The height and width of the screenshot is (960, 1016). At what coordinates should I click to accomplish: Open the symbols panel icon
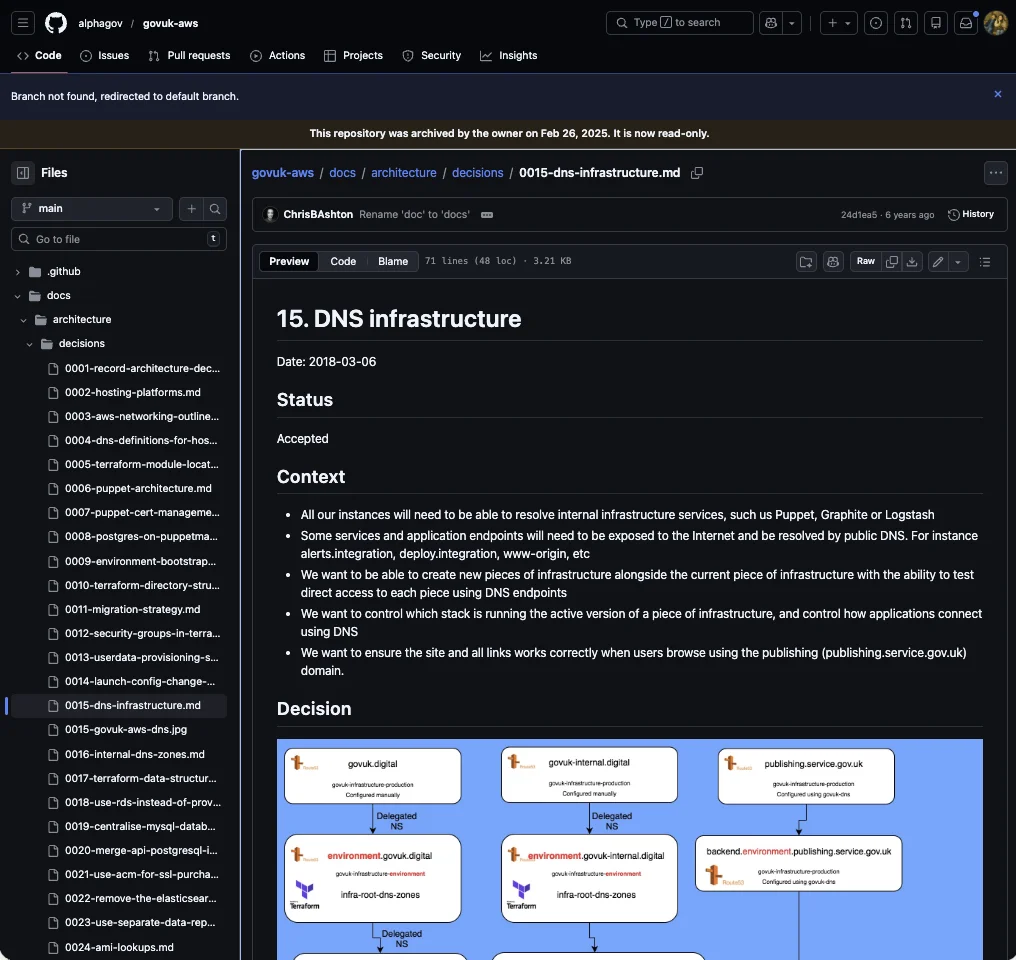806,262
